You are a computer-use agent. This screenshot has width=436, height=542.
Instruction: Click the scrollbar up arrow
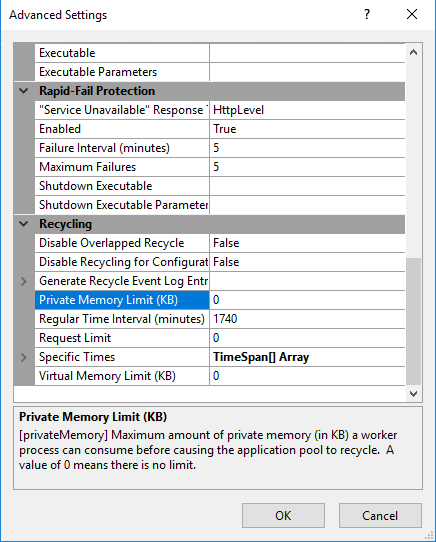point(414,53)
